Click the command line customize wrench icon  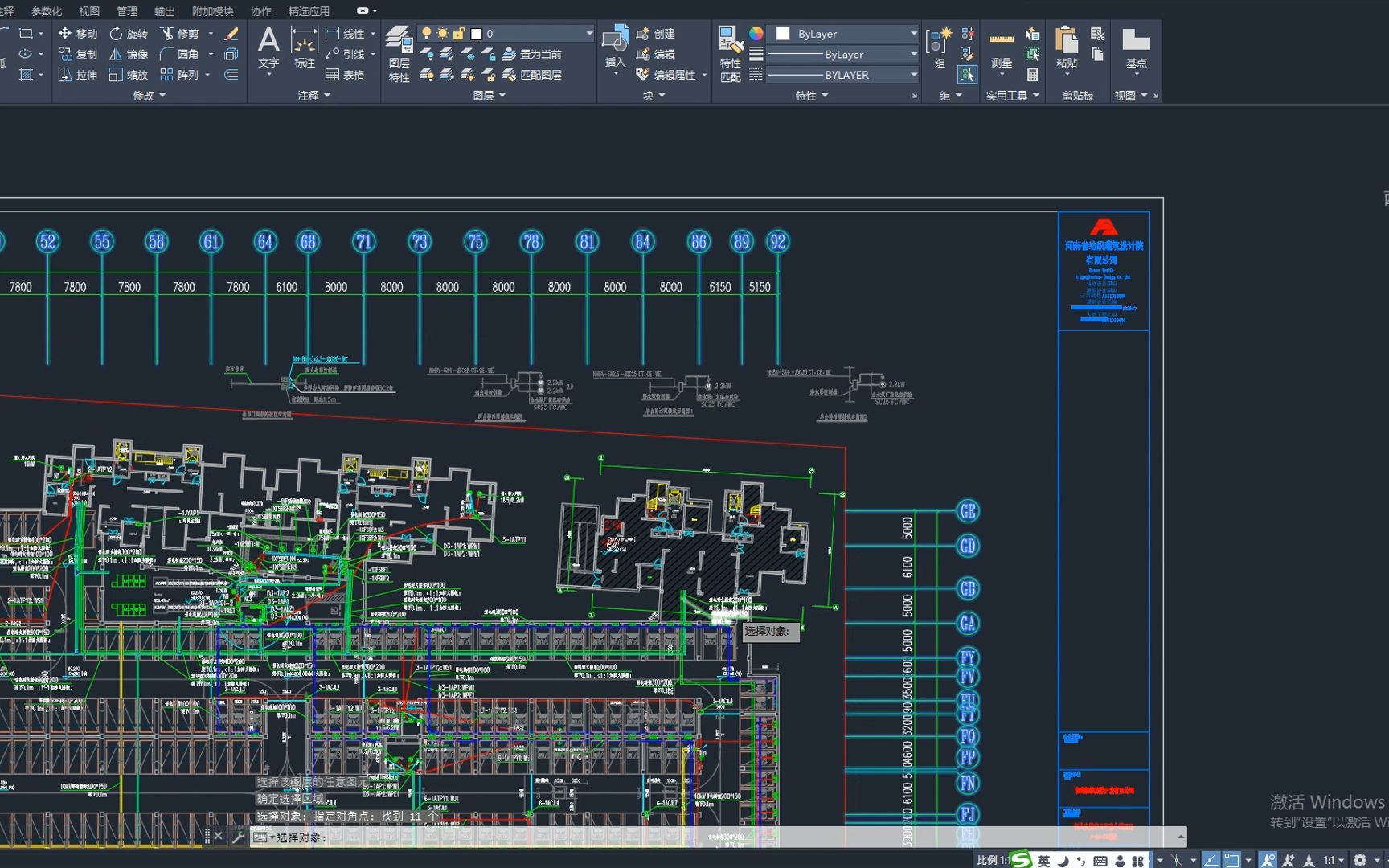click(238, 837)
